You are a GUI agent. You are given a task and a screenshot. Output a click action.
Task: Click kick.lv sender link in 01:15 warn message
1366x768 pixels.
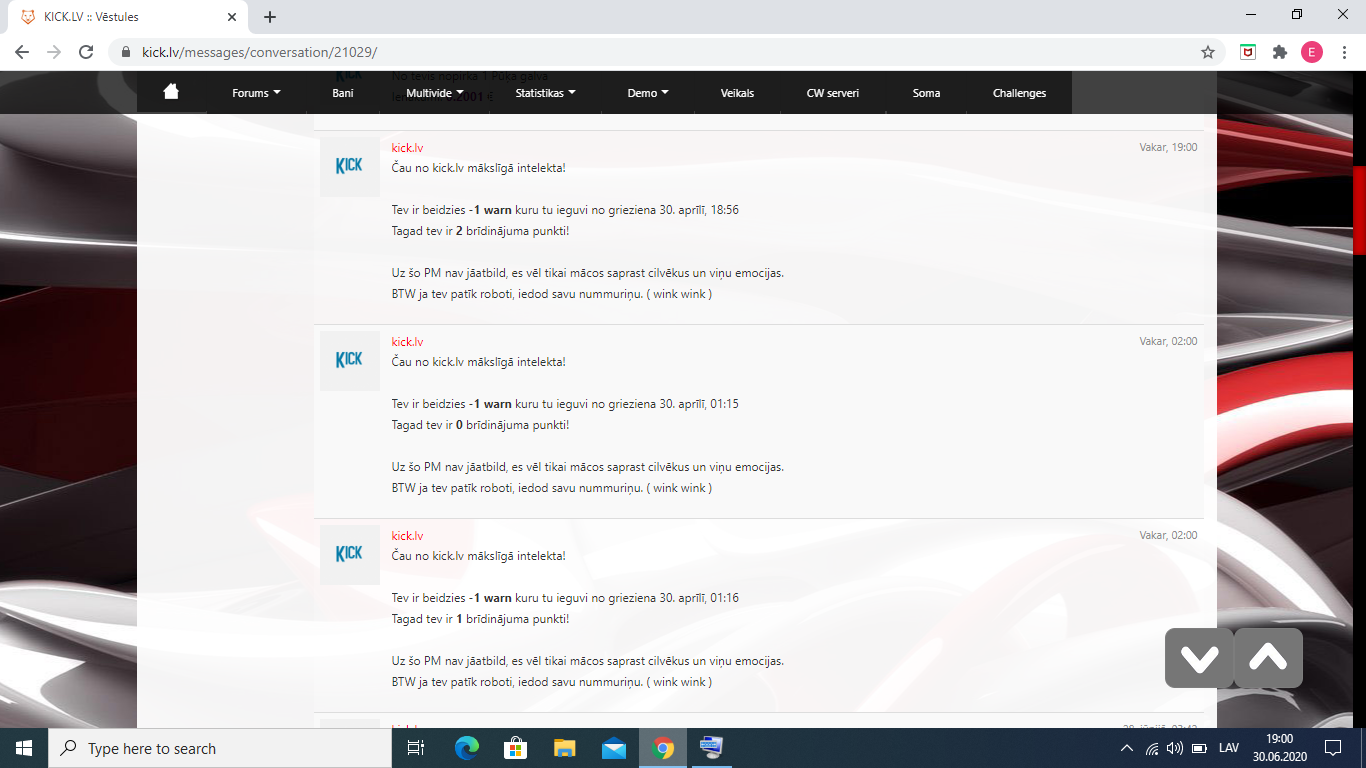[407, 341]
